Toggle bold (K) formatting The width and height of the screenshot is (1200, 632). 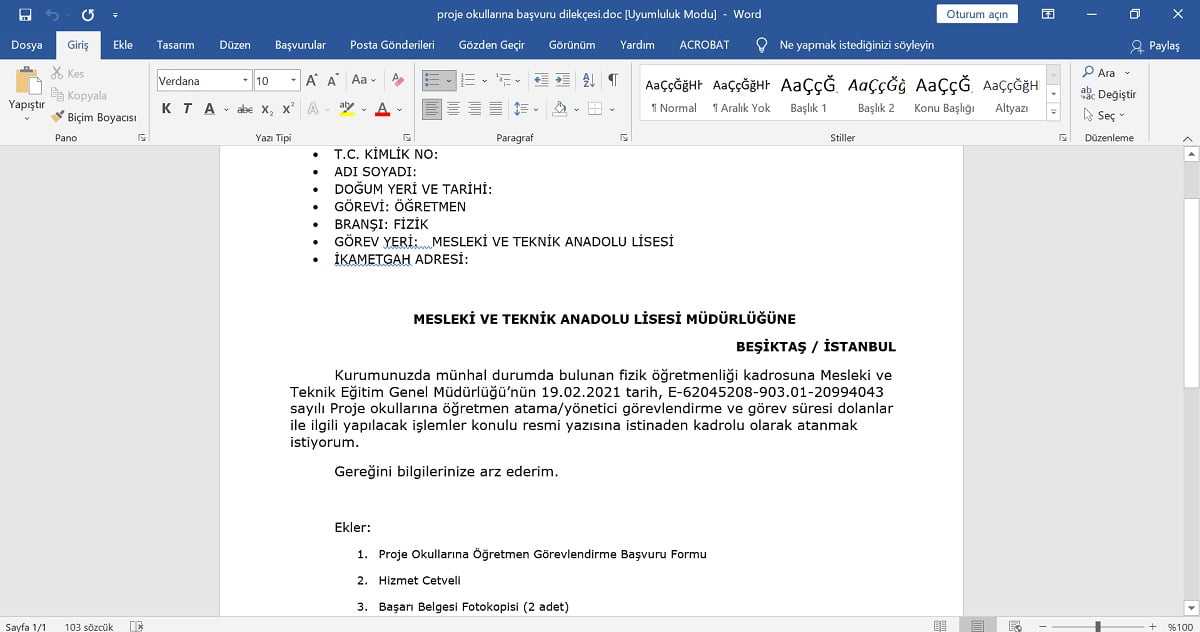point(166,109)
